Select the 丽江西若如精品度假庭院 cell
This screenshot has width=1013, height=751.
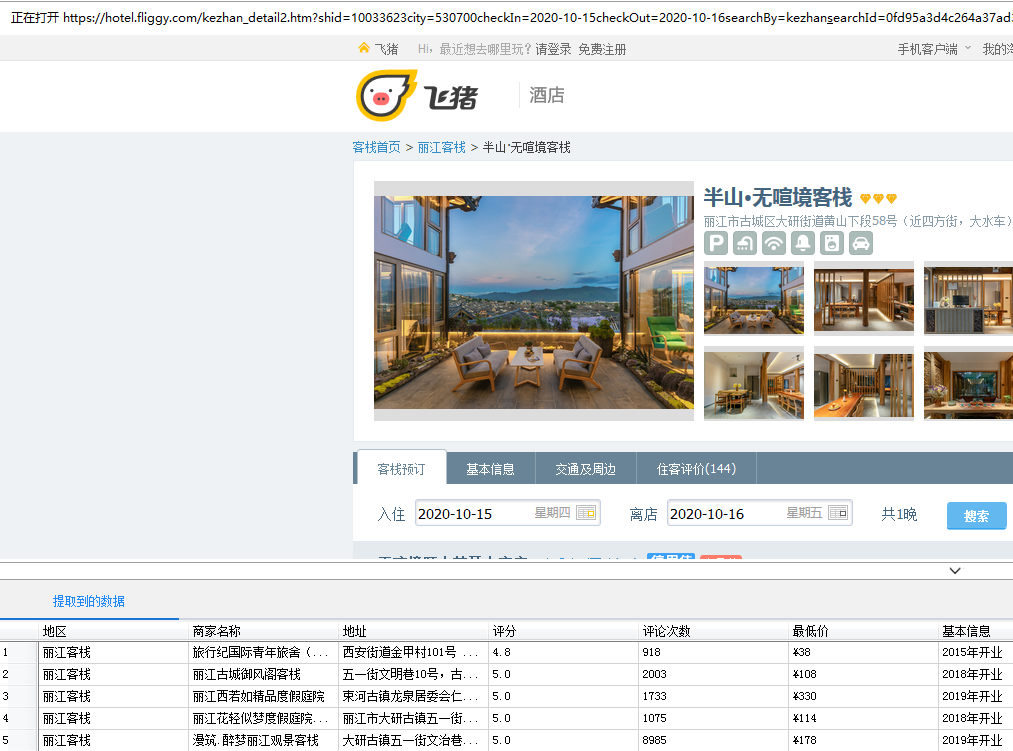(x=264, y=696)
